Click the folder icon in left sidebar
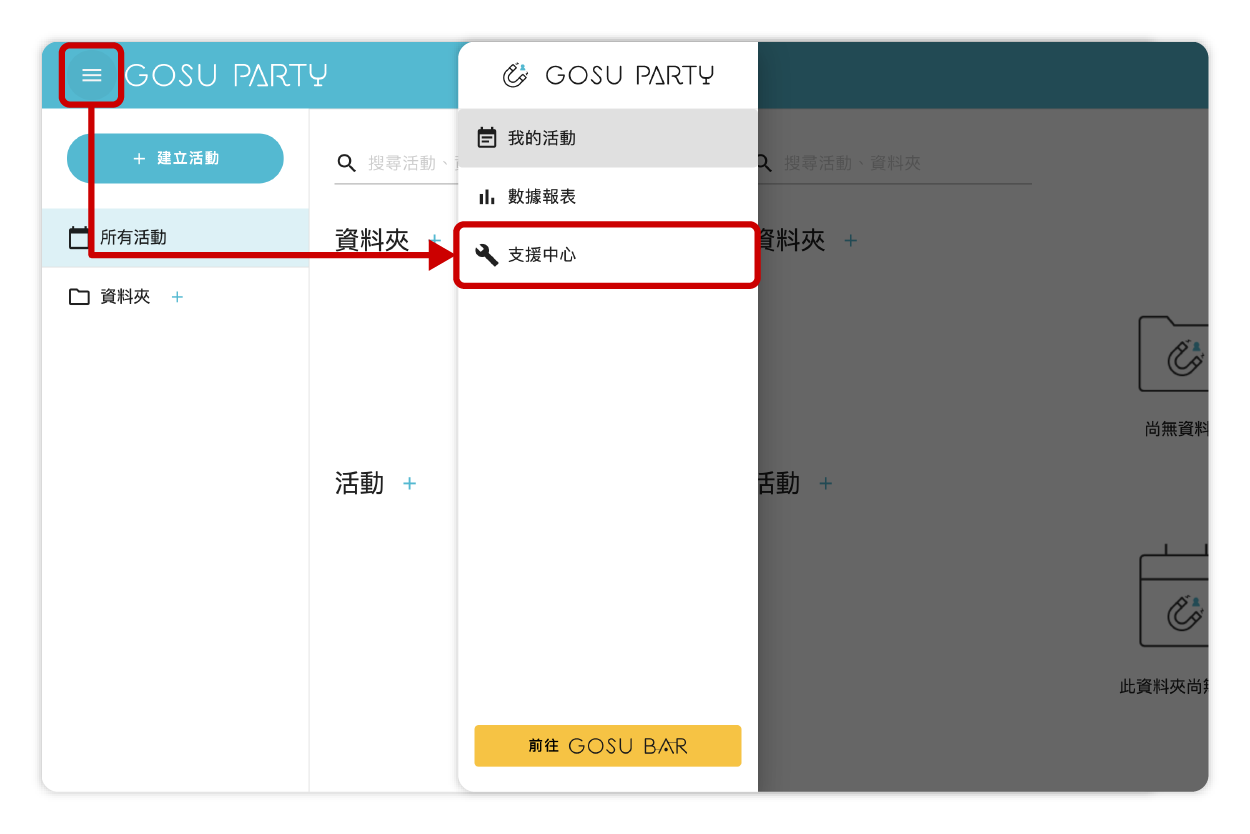 click(79, 297)
